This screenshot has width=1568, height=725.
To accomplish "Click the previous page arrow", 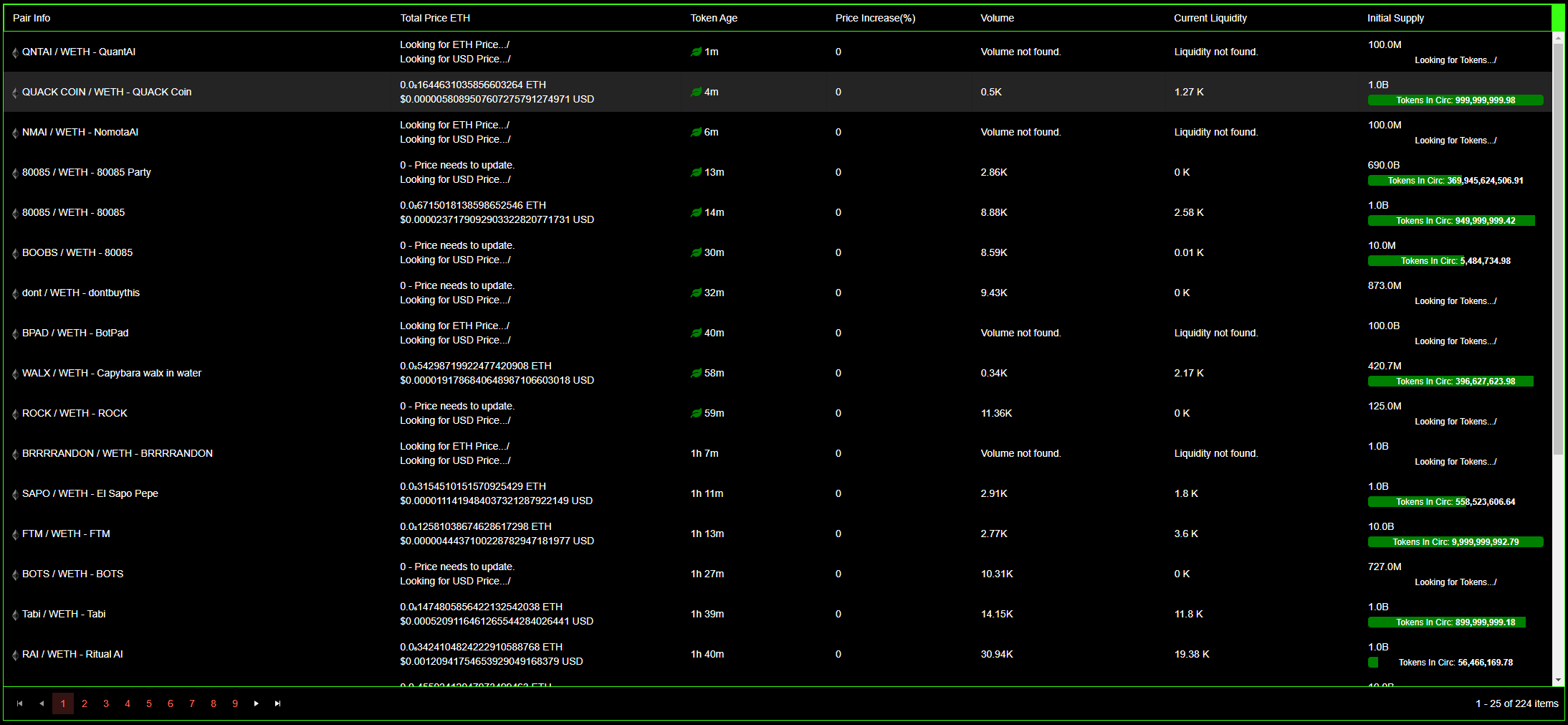I will pyautogui.click(x=42, y=703).
